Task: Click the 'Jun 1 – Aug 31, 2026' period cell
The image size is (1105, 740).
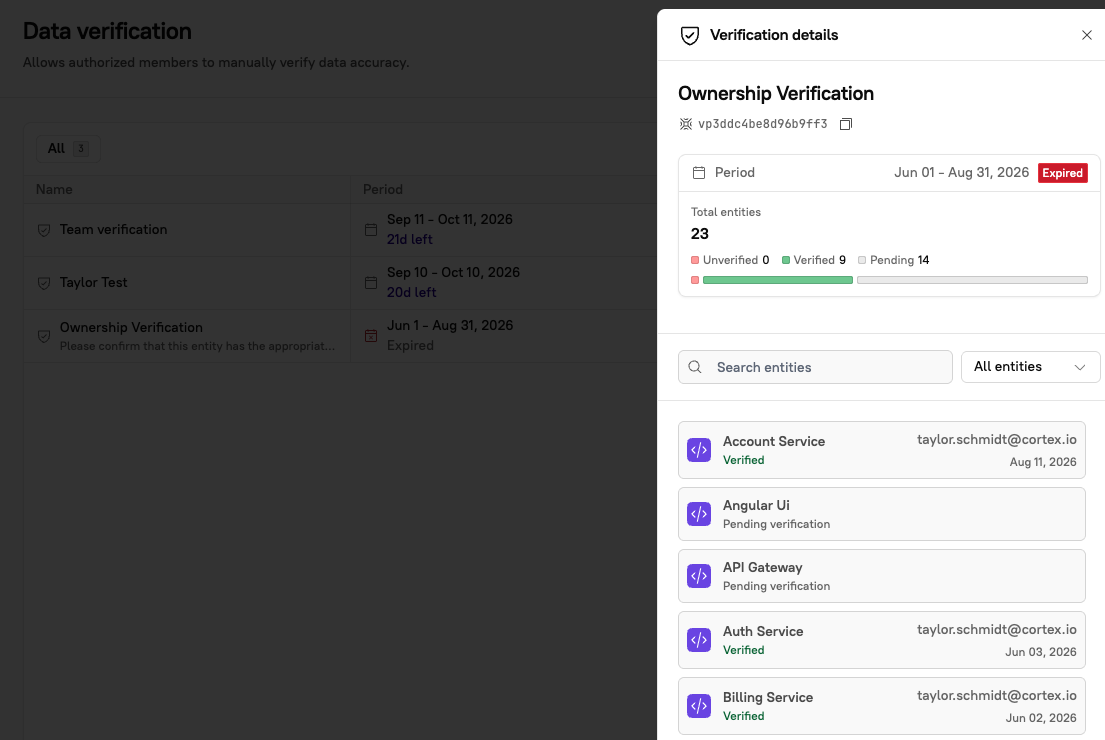Action: click(x=450, y=325)
